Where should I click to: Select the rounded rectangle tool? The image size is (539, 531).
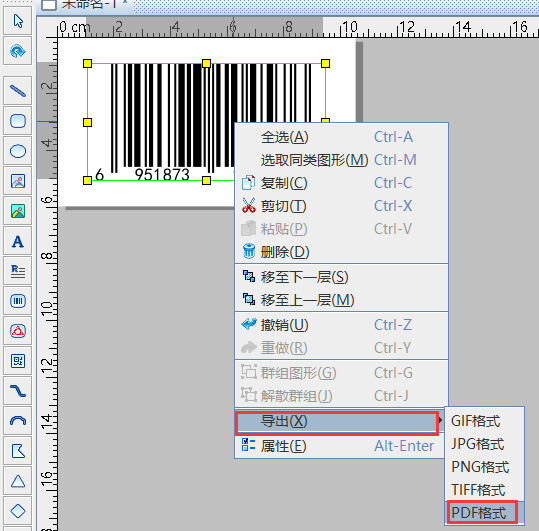pyautogui.click(x=18, y=121)
